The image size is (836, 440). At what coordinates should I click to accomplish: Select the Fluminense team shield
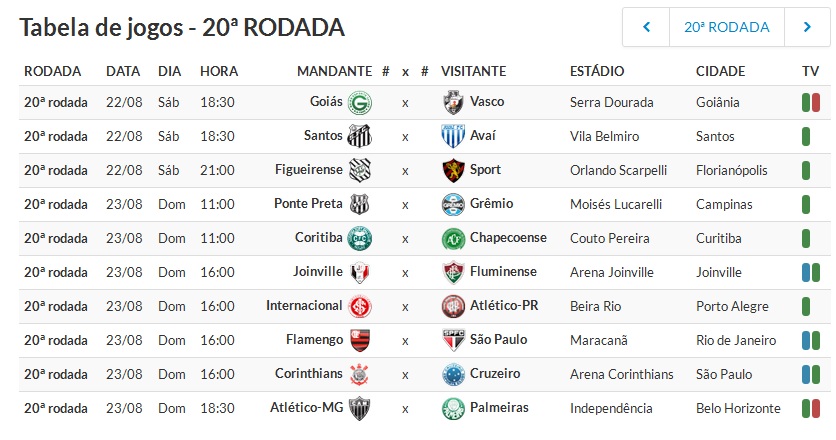[x=453, y=273]
